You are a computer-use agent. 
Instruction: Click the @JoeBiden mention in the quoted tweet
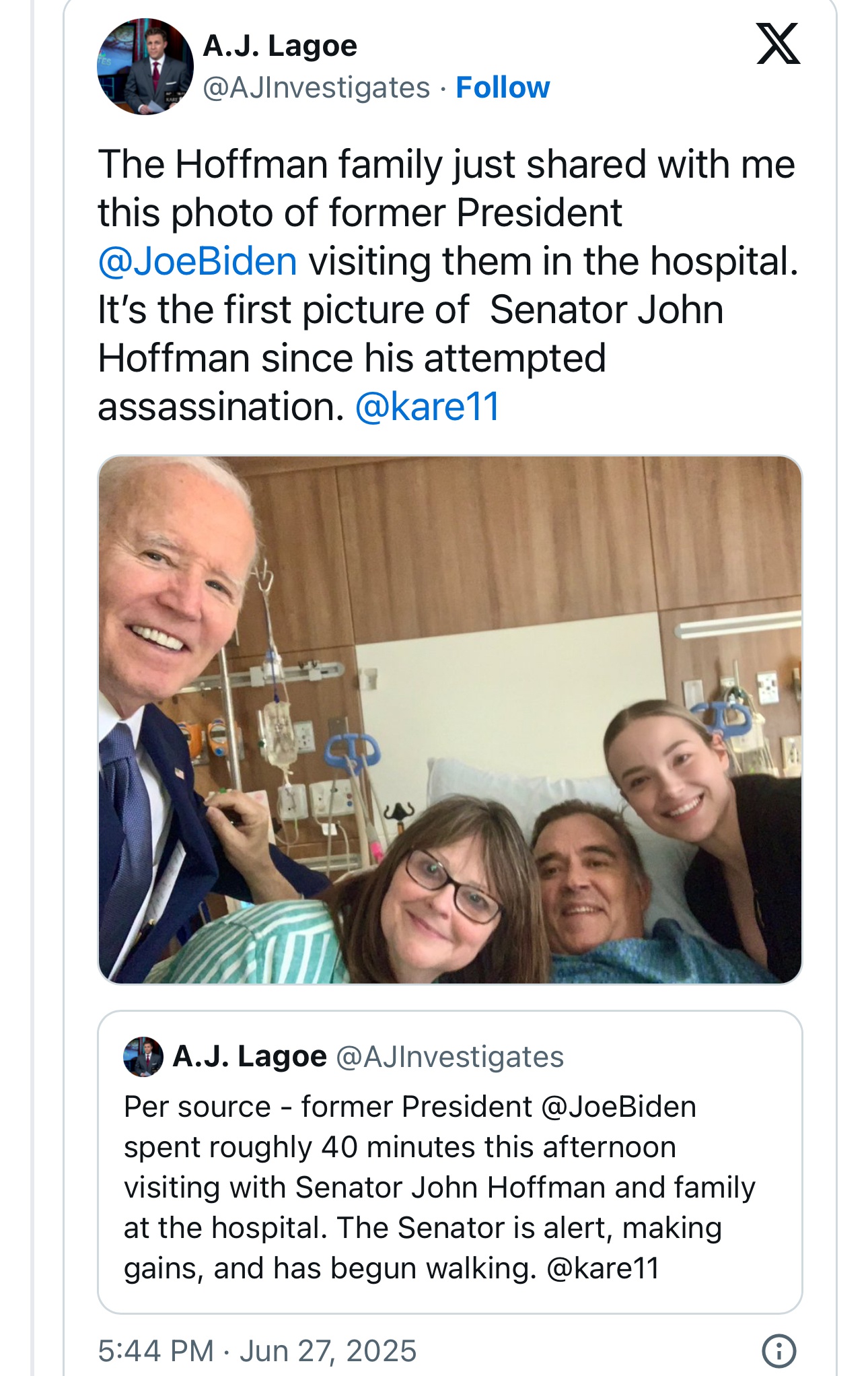pos(618,1107)
